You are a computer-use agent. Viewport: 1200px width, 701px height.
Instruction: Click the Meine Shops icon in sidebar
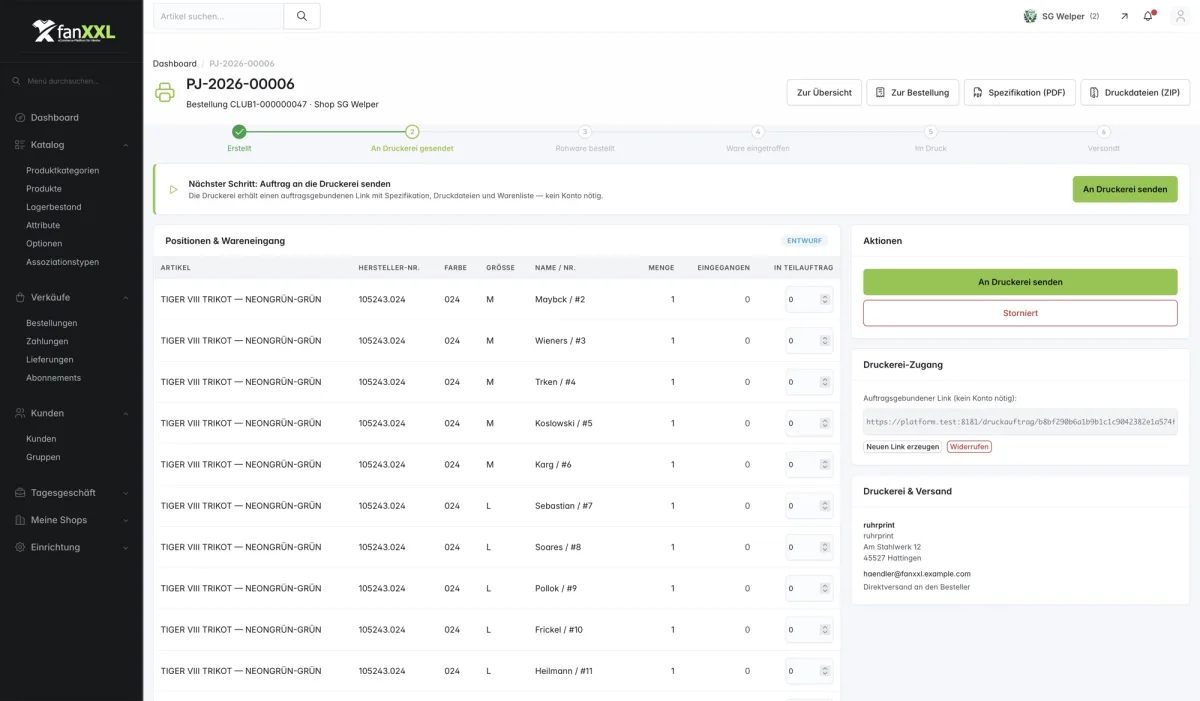(x=20, y=520)
